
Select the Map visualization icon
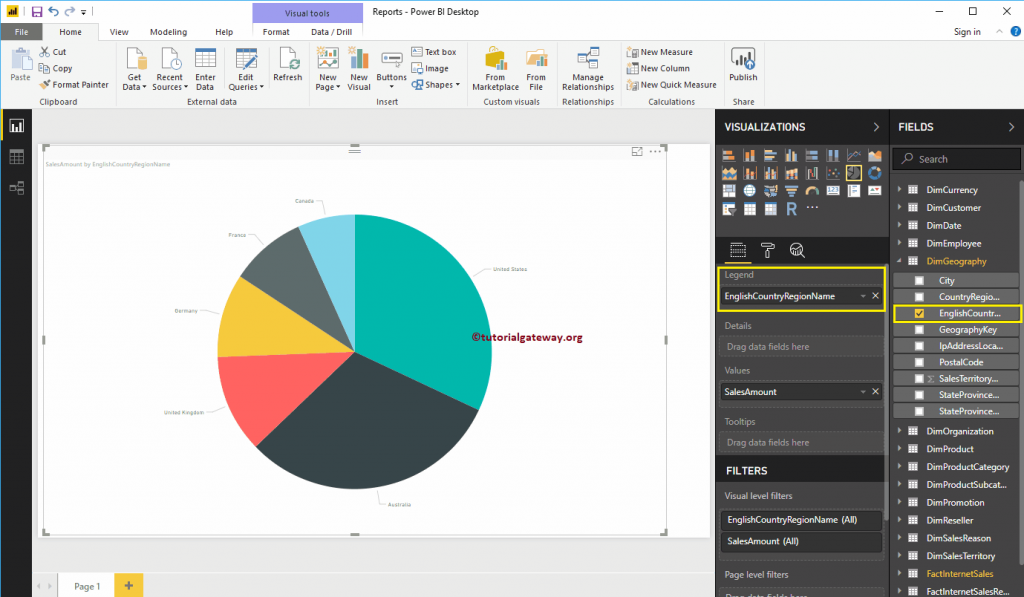(x=748, y=190)
